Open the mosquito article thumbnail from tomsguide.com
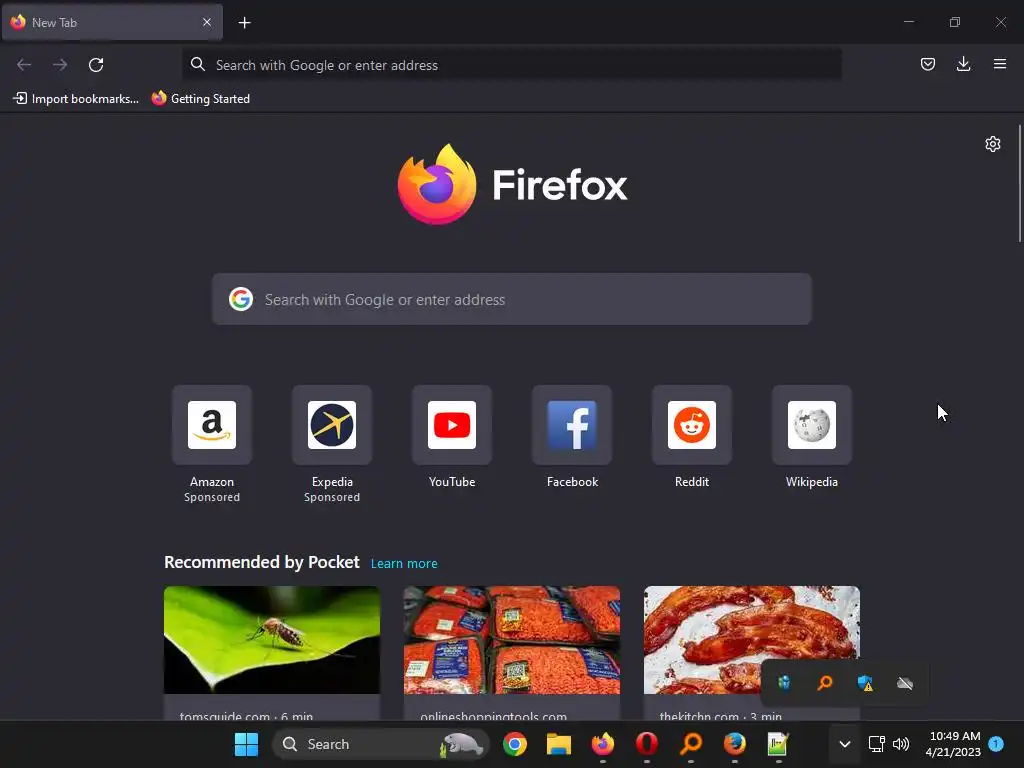Viewport: 1024px width, 768px height. (272, 640)
